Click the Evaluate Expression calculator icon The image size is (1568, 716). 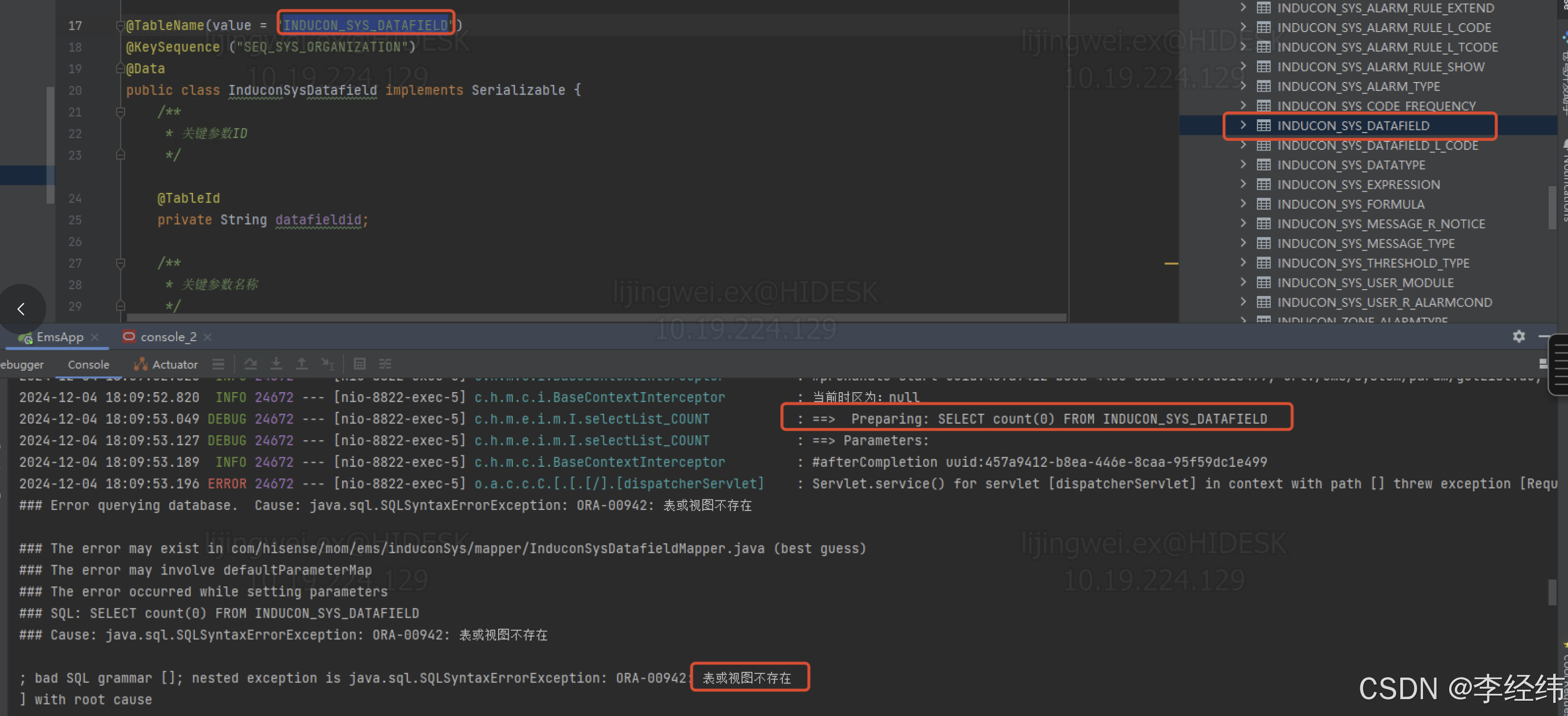[360, 364]
